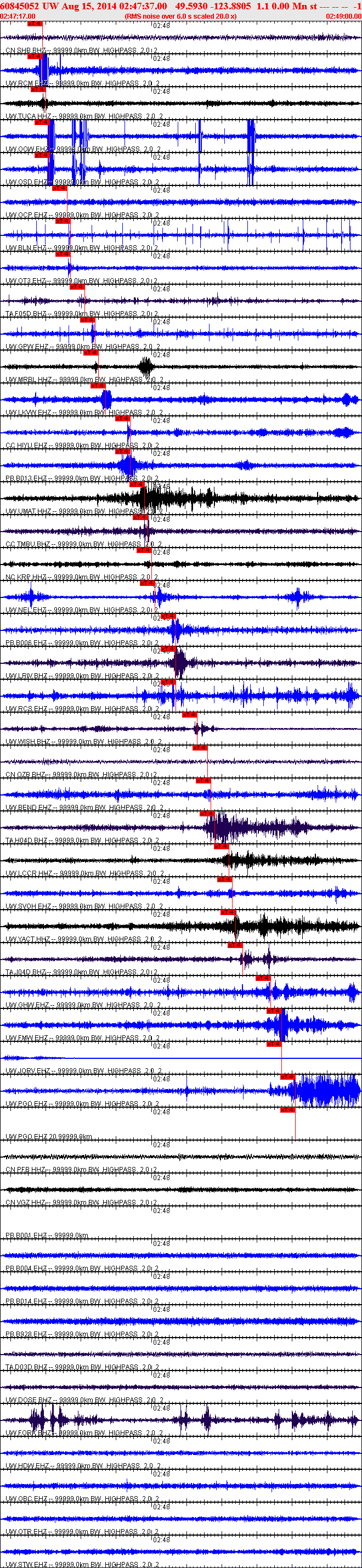
Task: Select the TA F05D BHZ station label
Action: tap(82, 313)
